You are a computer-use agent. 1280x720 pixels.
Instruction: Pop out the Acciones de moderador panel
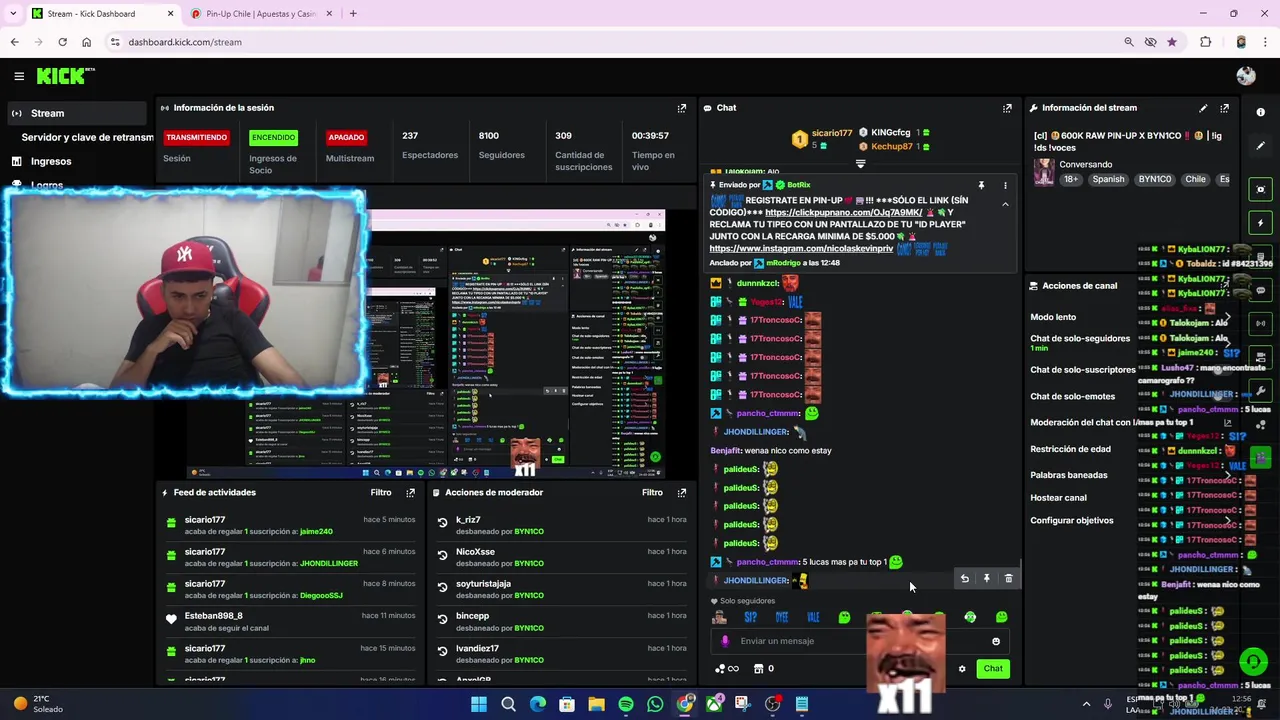(x=682, y=493)
